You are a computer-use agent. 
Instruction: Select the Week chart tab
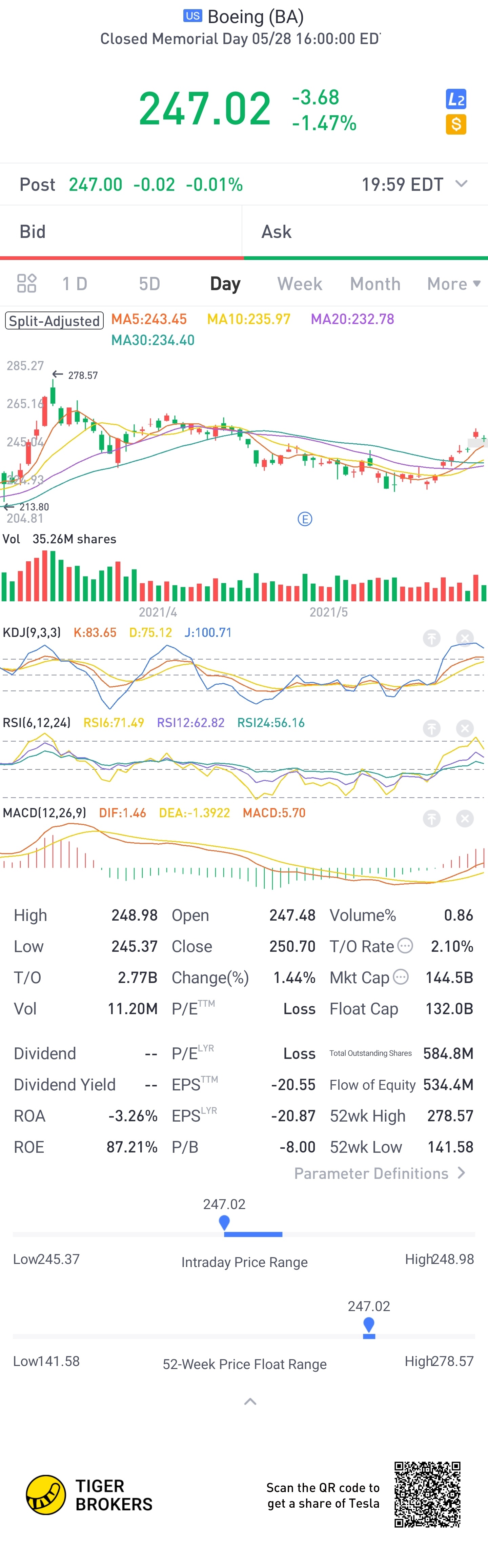point(299,284)
